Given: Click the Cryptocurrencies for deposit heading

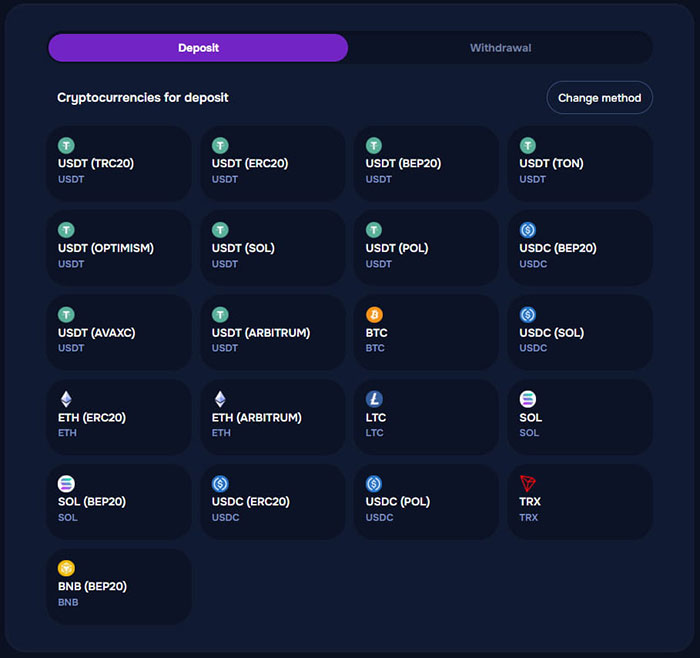Looking at the screenshot, I should (143, 98).
